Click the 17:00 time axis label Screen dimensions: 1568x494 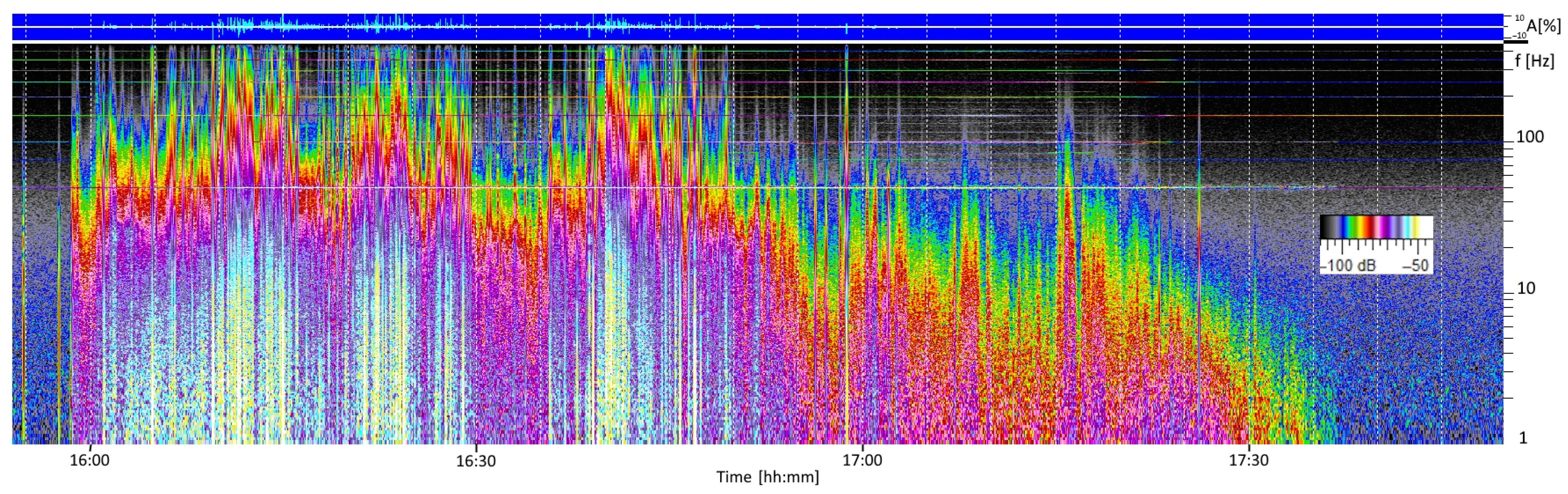coord(862,460)
